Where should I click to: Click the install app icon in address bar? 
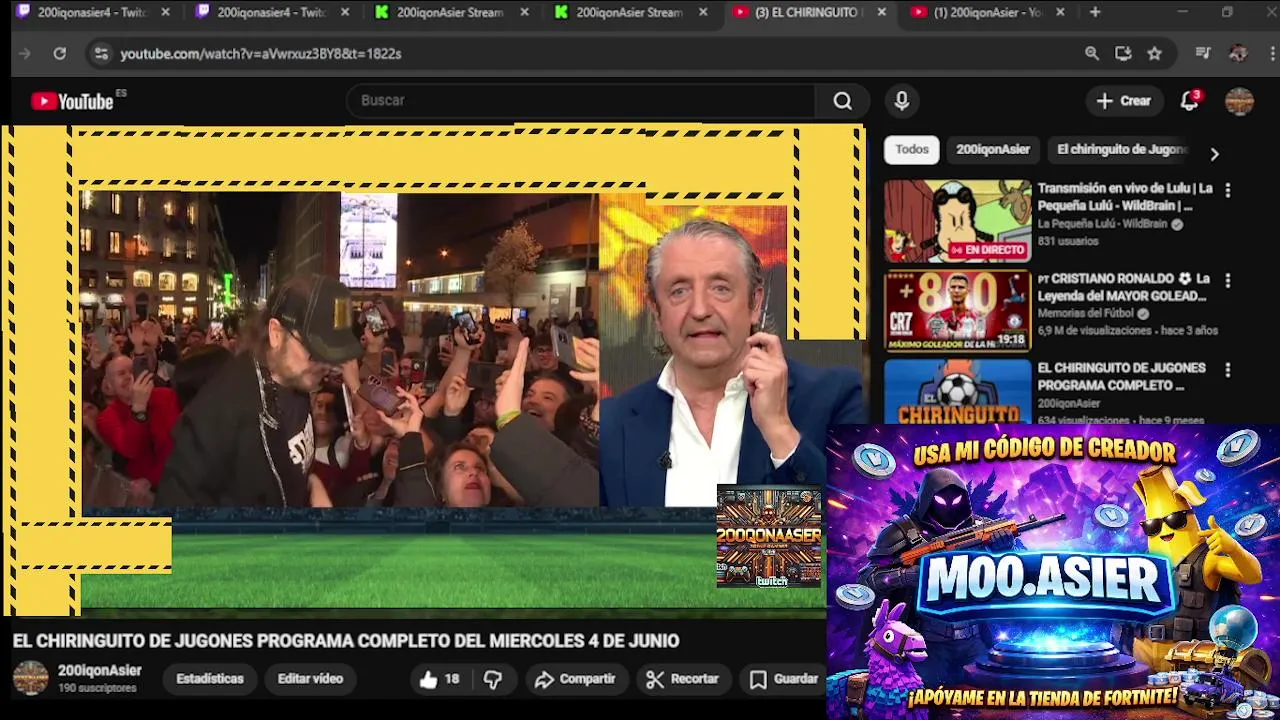tap(1123, 54)
